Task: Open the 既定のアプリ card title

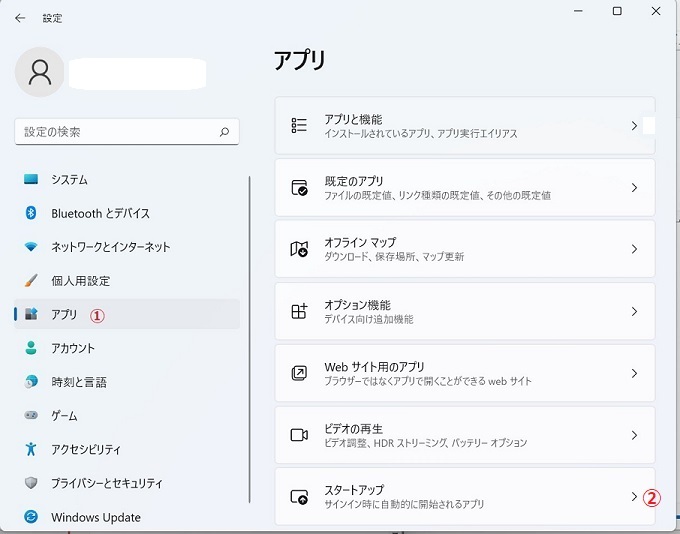Action: (354, 181)
